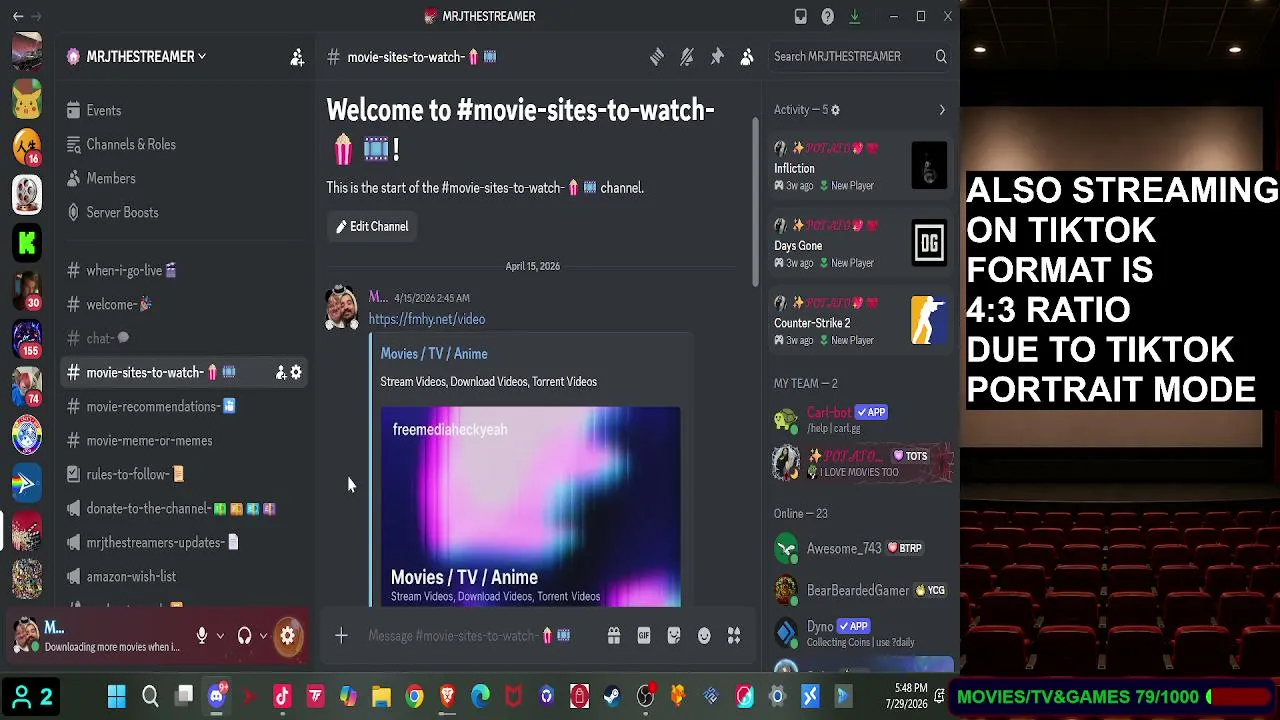Open movie-meme-or-memes channel

pyautogui.click(x=185, y=441)
